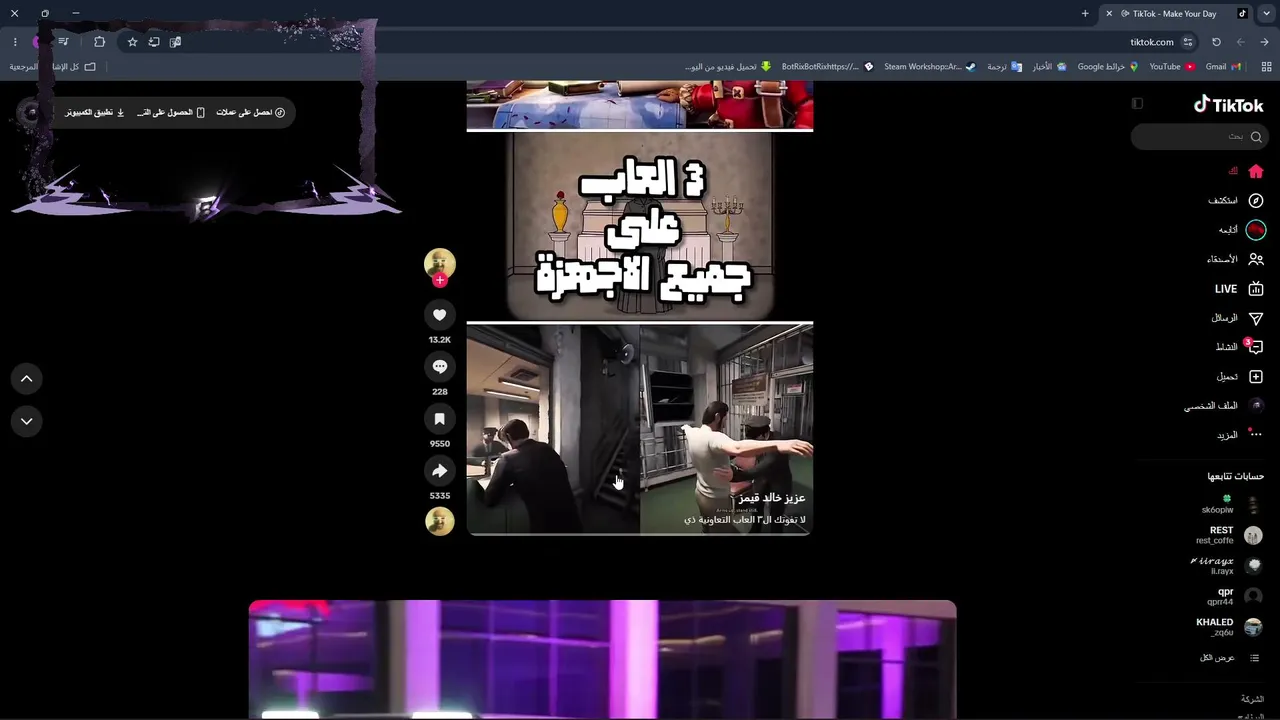View site information for tiktok.com
This screenshot has width=1280, height=720.
coord(1188,42)
